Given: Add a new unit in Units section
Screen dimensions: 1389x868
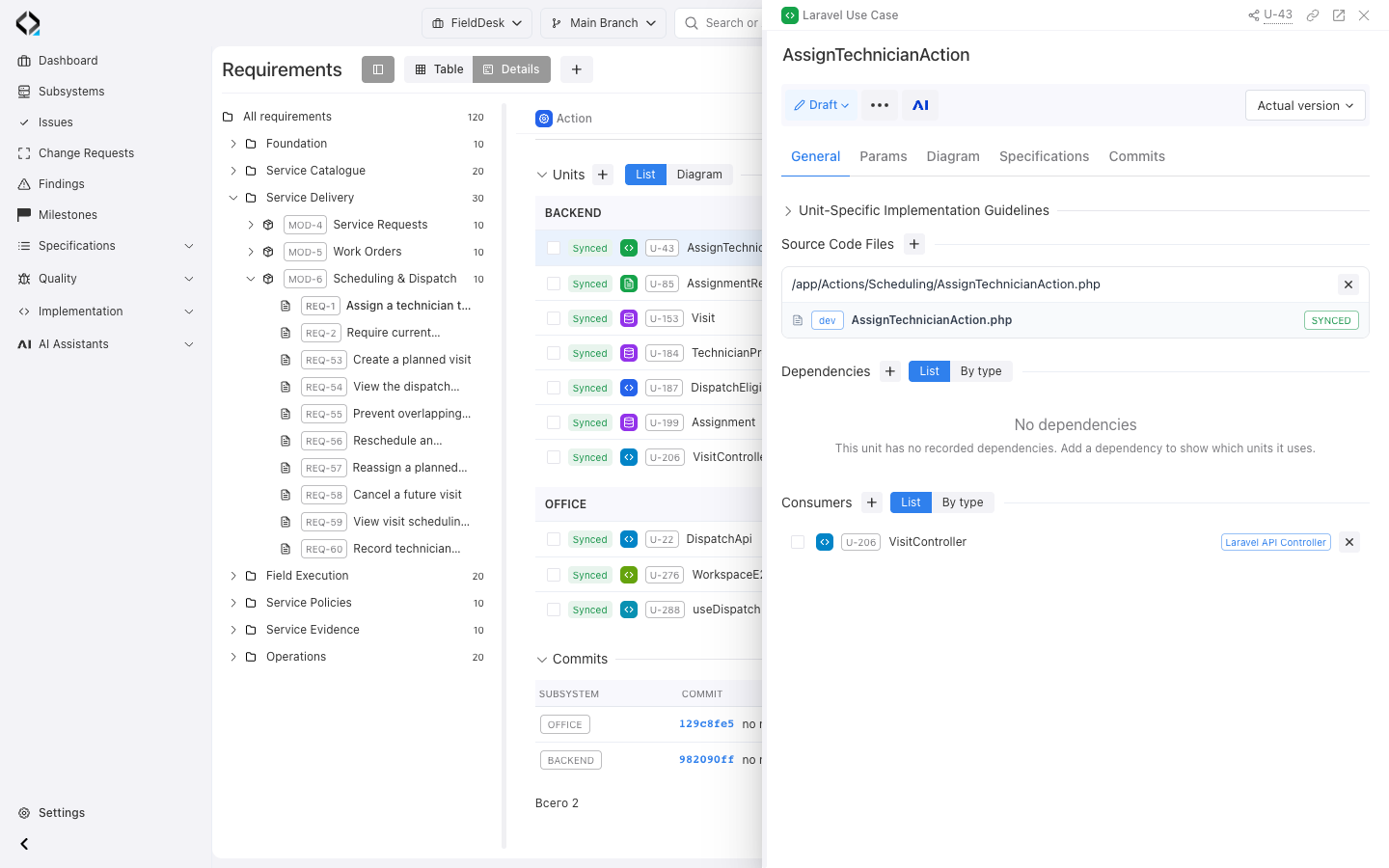Looking at the screenshot, I should click(x=603, y=175).
